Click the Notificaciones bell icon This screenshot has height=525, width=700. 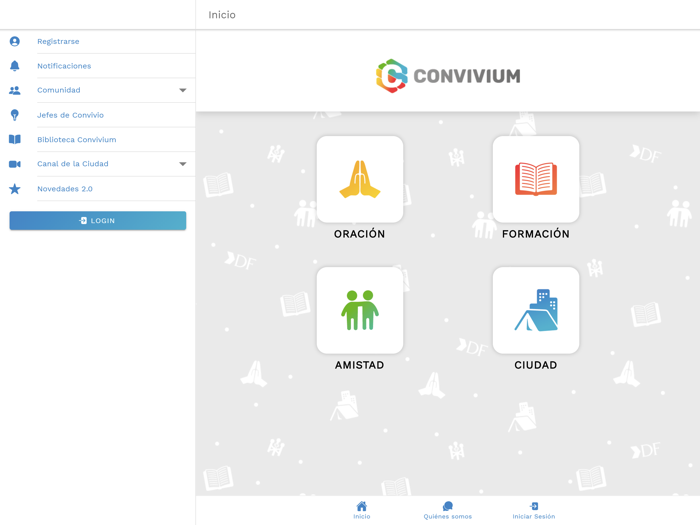coord(15,66)
